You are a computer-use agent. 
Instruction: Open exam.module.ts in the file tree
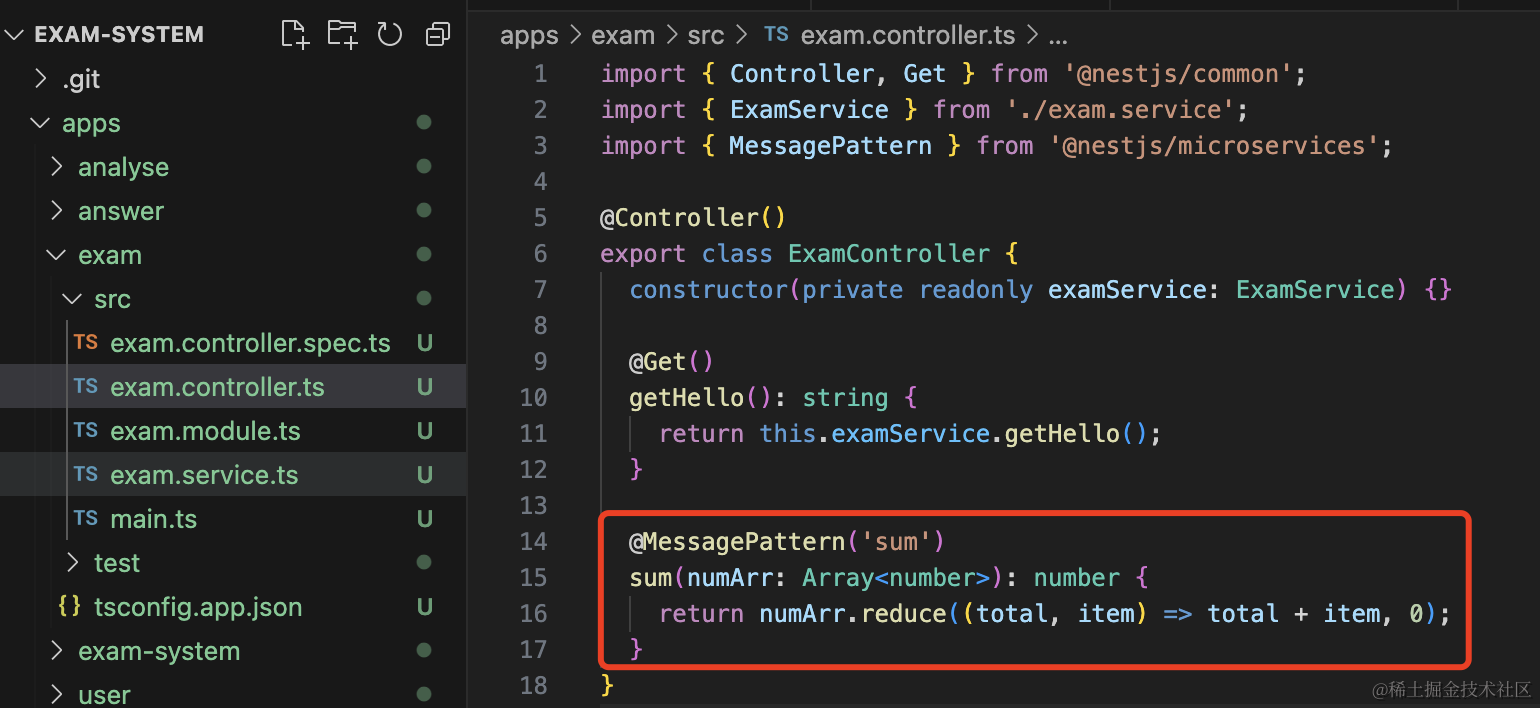click(205, 431)
